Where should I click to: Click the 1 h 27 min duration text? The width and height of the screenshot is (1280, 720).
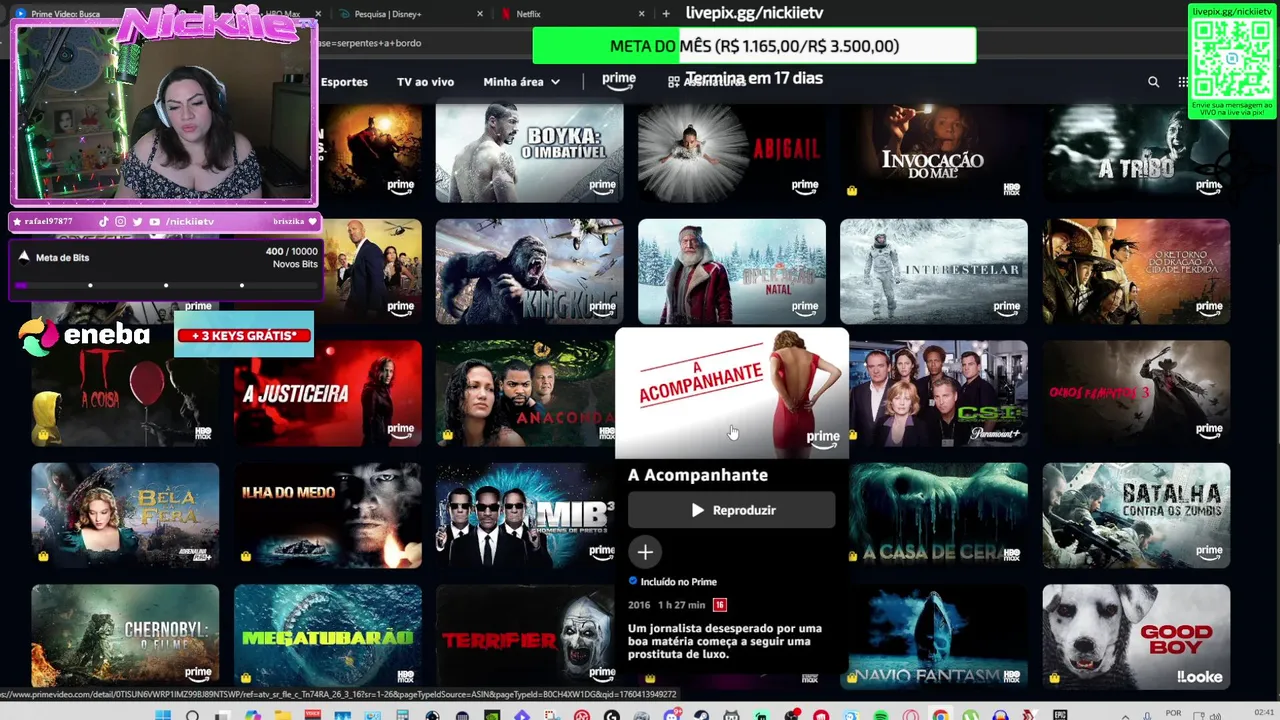[x=682, y=605]
